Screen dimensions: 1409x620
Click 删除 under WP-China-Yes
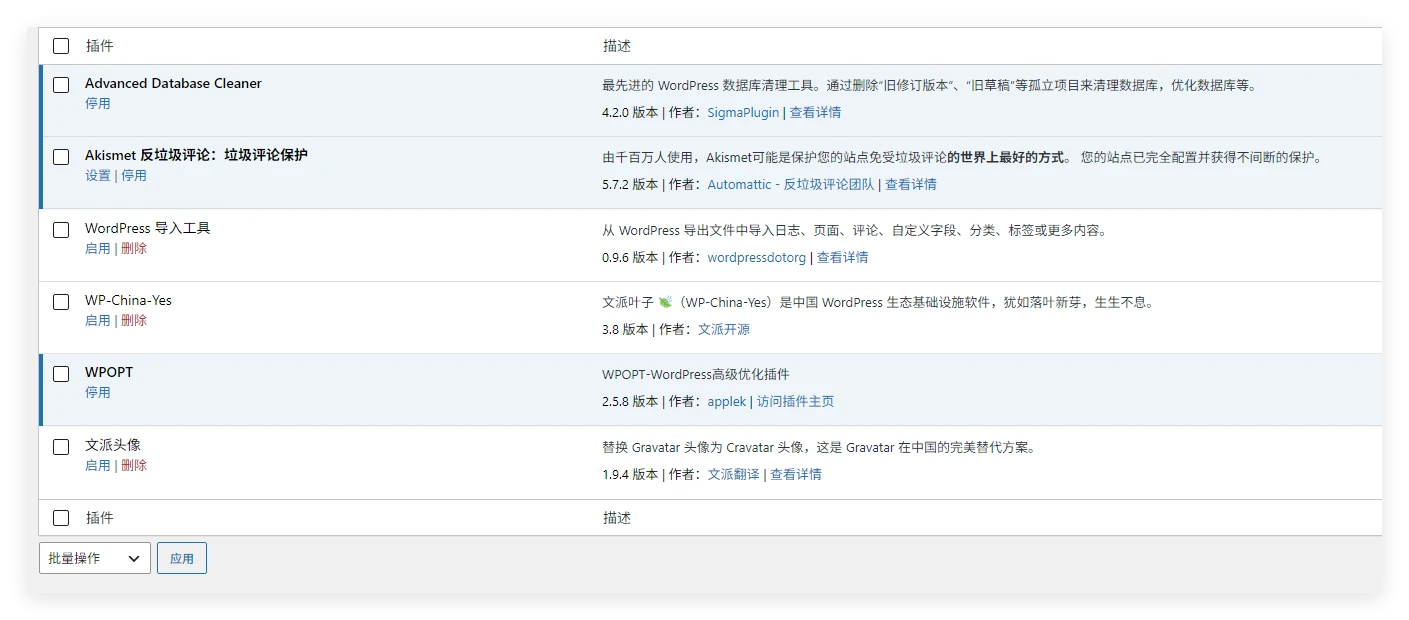tap(134, 320)
